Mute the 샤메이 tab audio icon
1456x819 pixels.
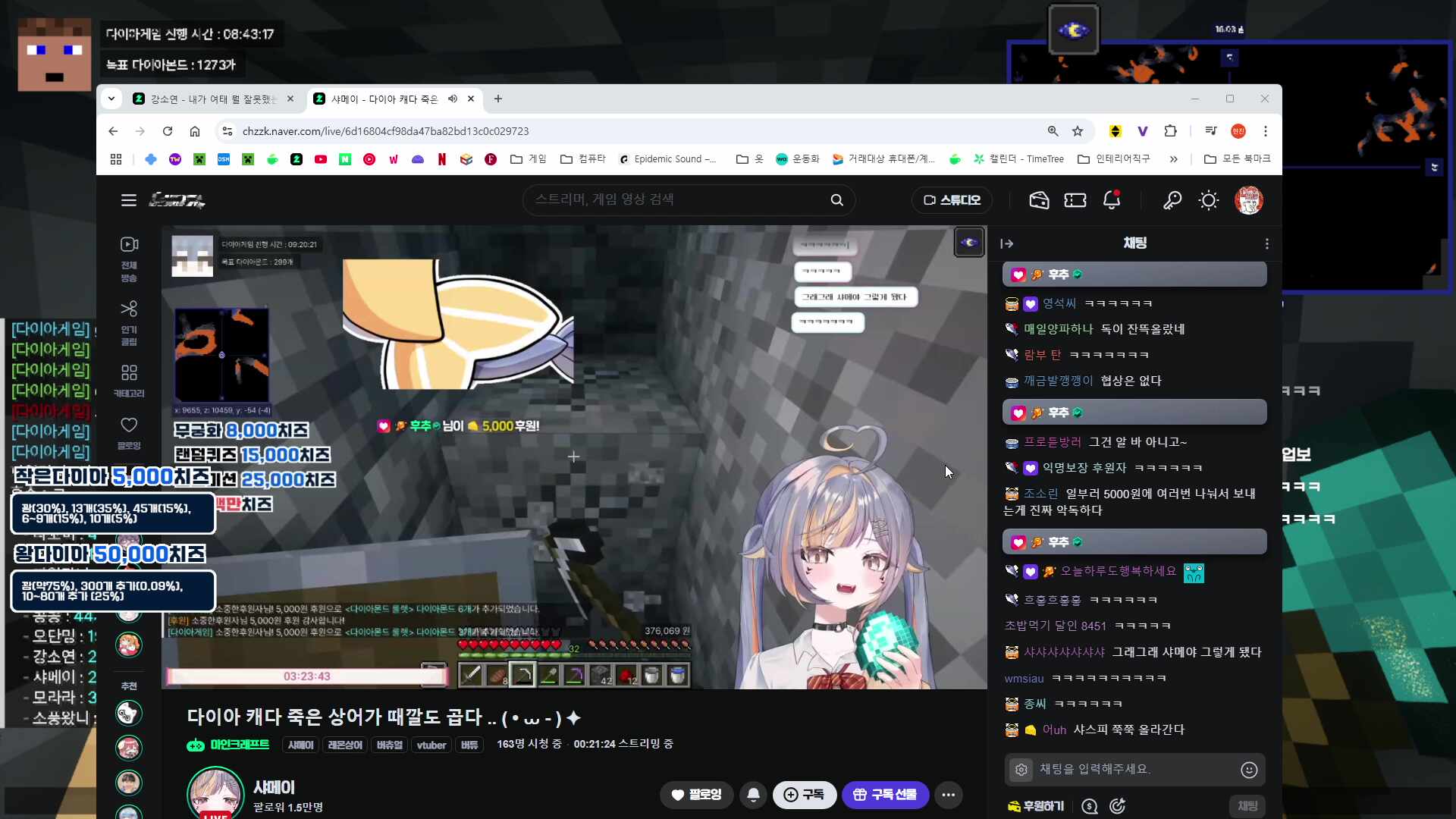coord(453,99)
